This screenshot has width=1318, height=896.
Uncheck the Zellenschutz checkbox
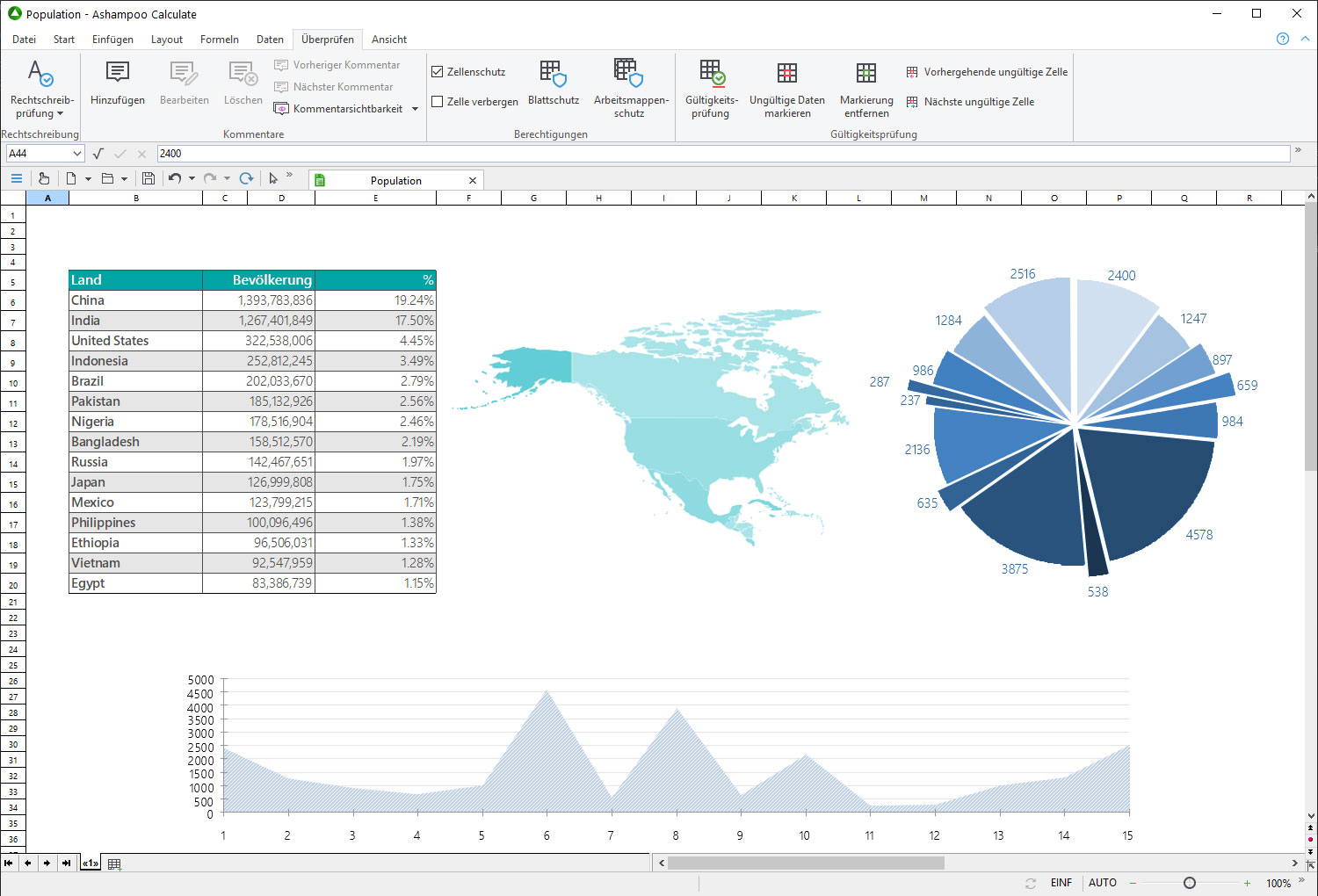point(438,72)
